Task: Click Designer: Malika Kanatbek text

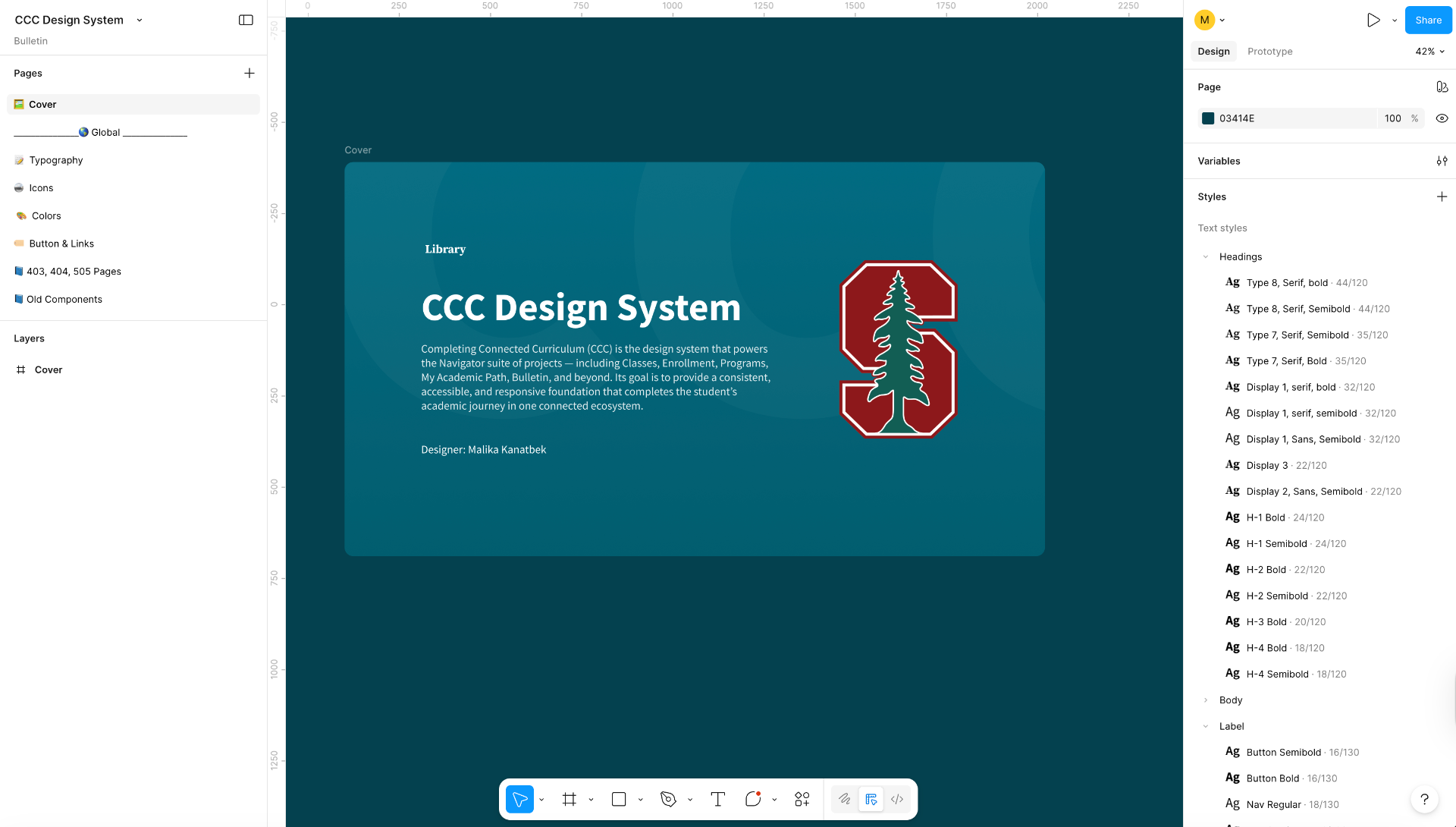Action: click(484, 450)
